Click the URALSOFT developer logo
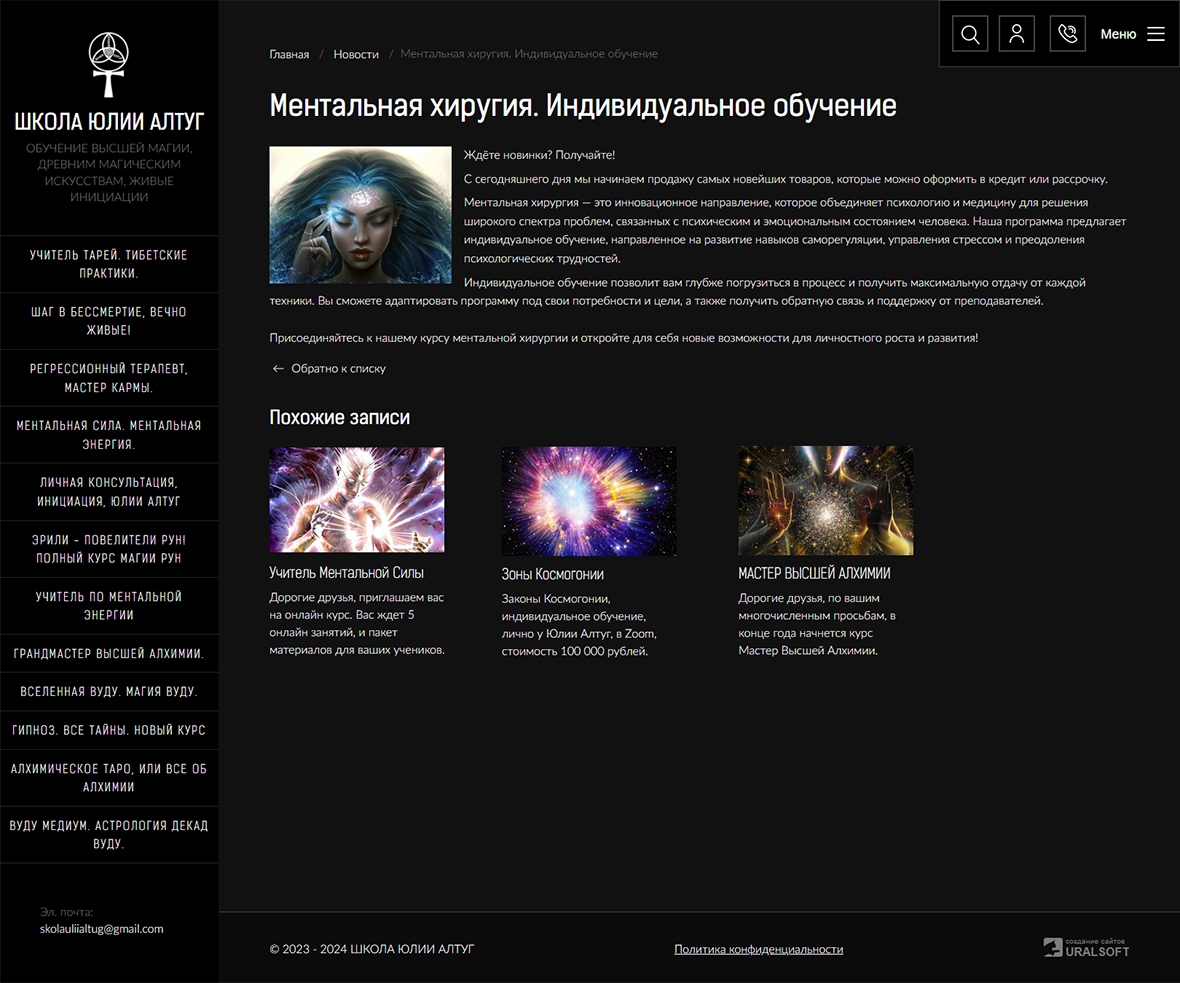Viewport: 1180px width, 983px height. pos(1086,947)
